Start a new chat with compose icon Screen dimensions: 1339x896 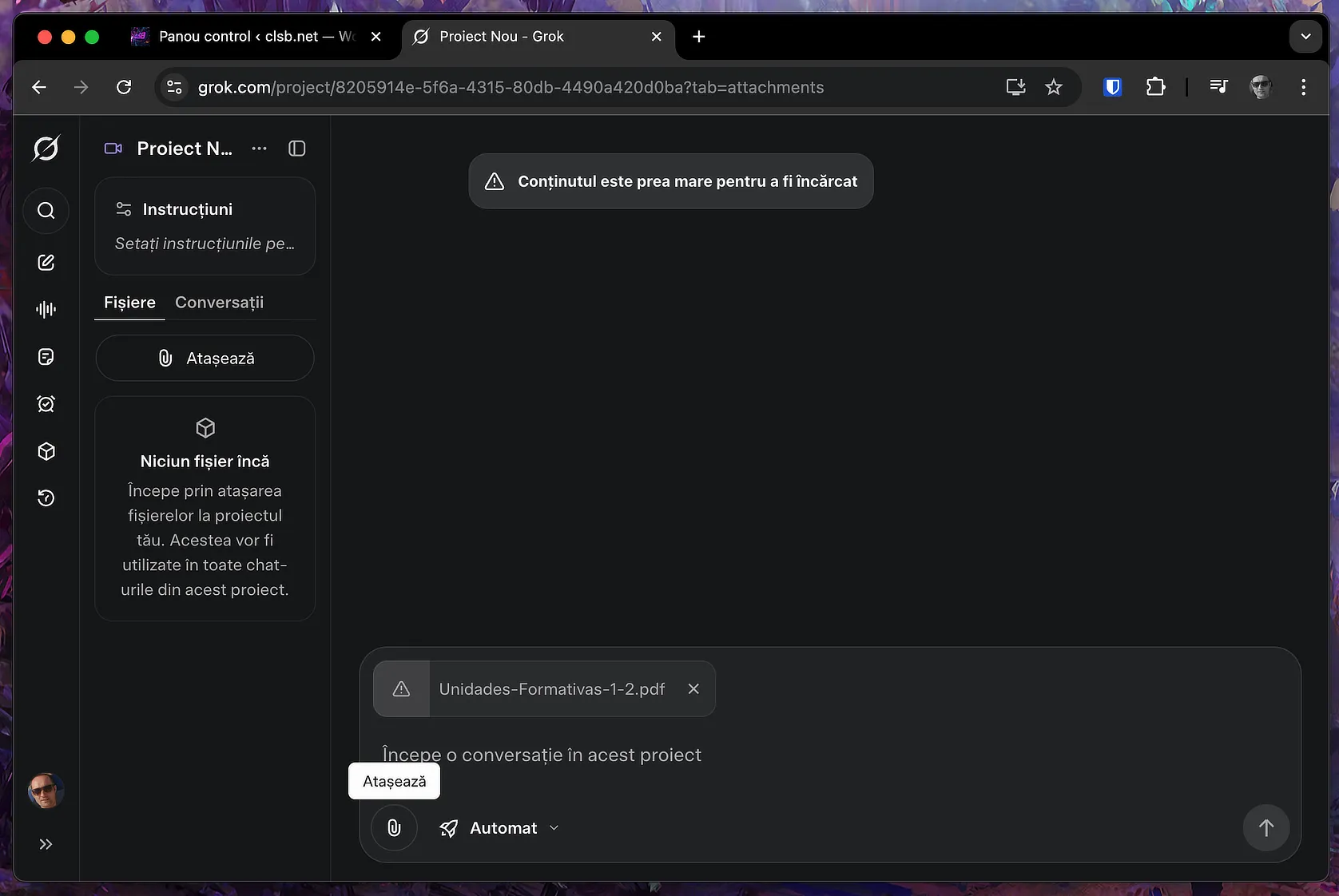click(x=46, y=263)
